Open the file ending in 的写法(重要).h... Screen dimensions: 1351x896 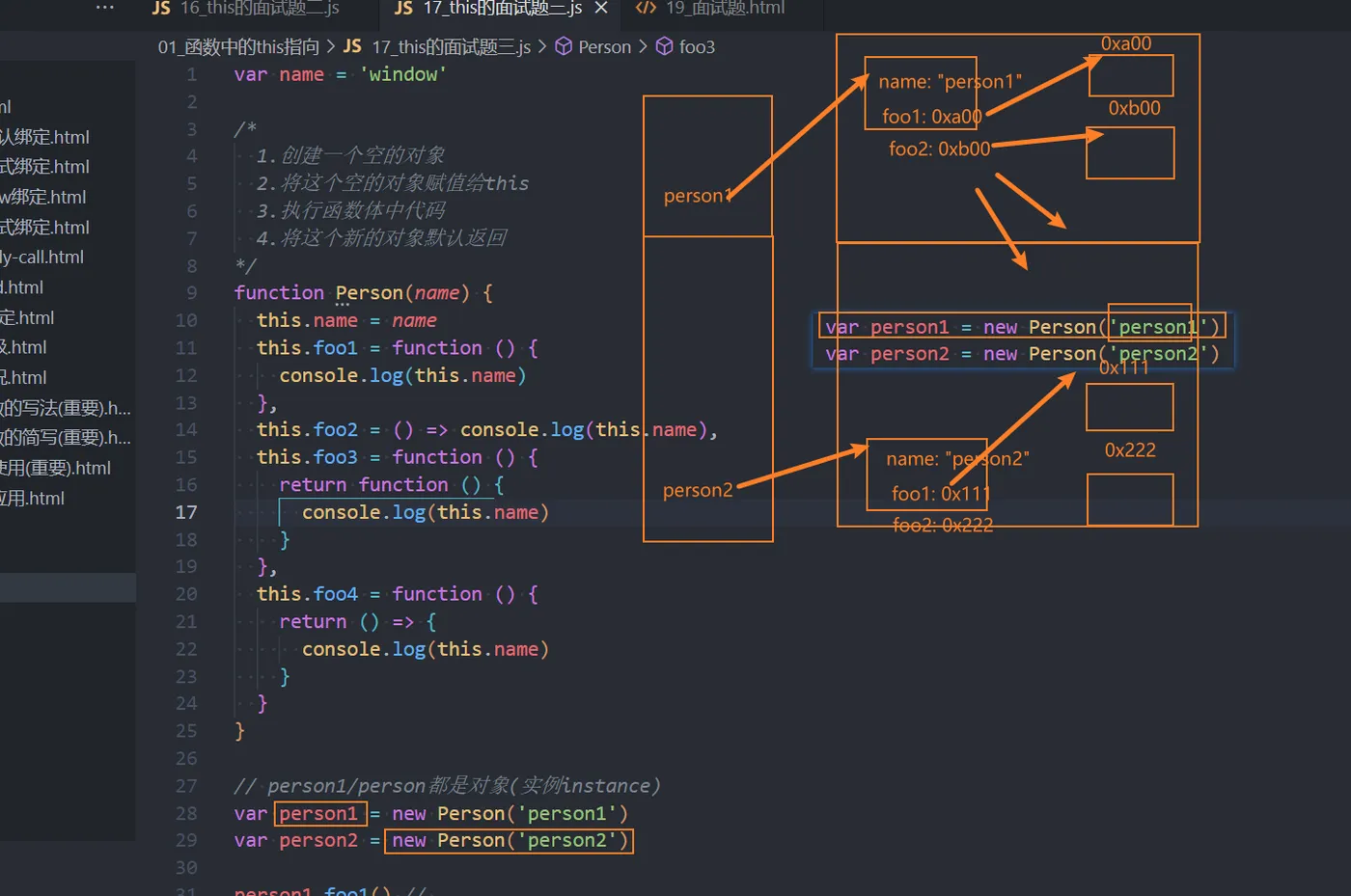[x=68, y=408]
